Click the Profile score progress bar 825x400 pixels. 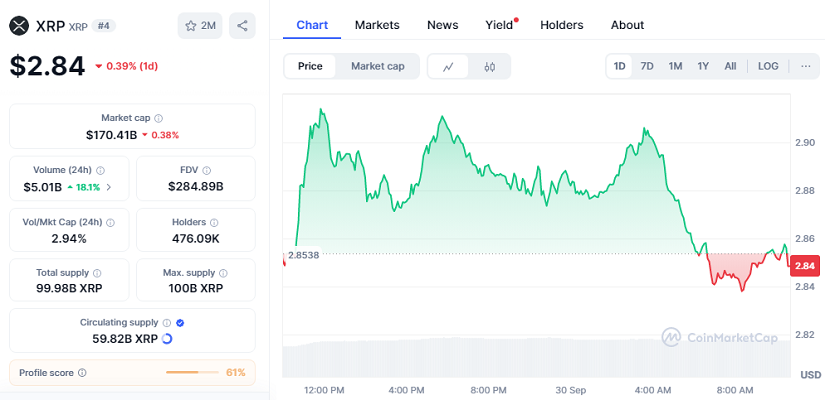192,373
